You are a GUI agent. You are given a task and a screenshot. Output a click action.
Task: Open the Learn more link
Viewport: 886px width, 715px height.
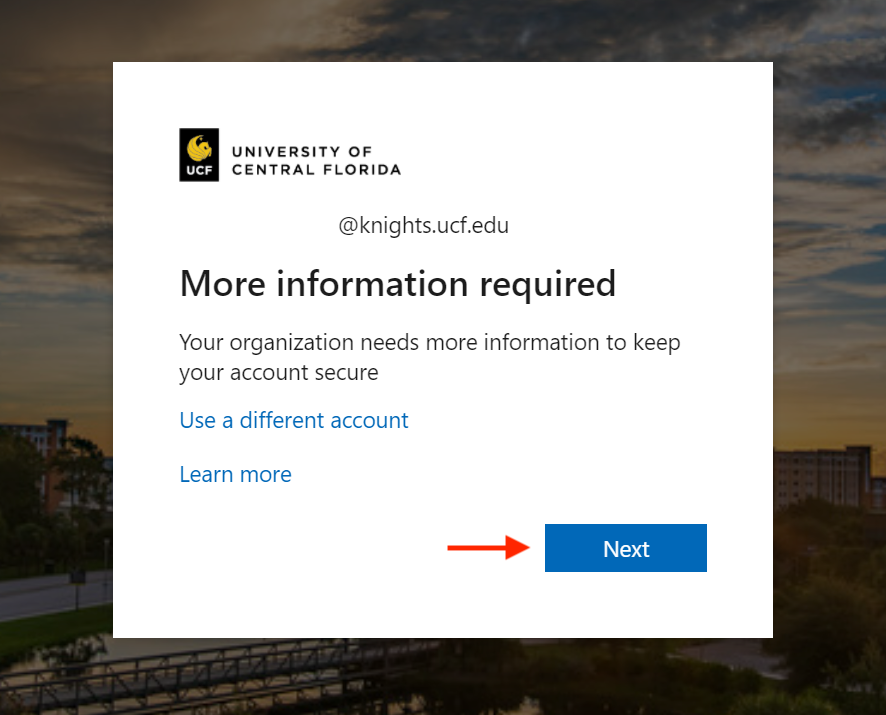coord(235,474)
